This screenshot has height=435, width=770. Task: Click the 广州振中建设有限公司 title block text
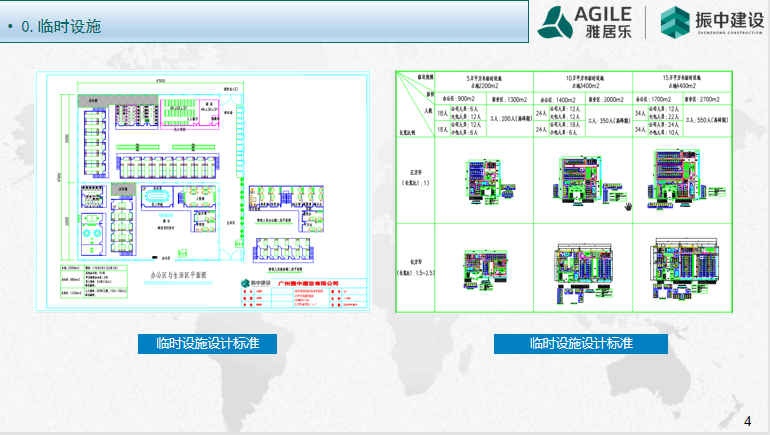308,283
